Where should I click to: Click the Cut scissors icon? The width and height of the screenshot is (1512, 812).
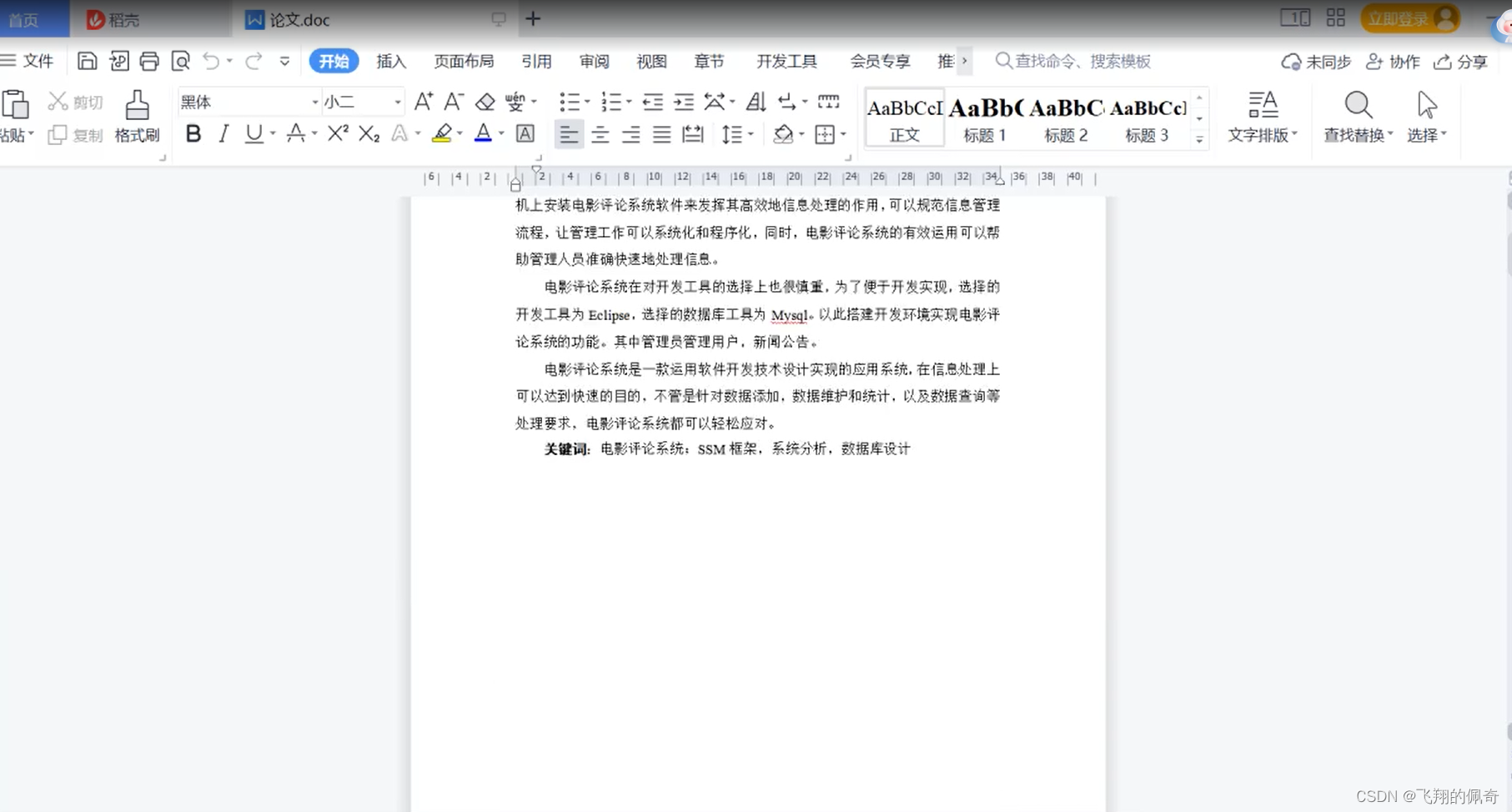point(58,102)
